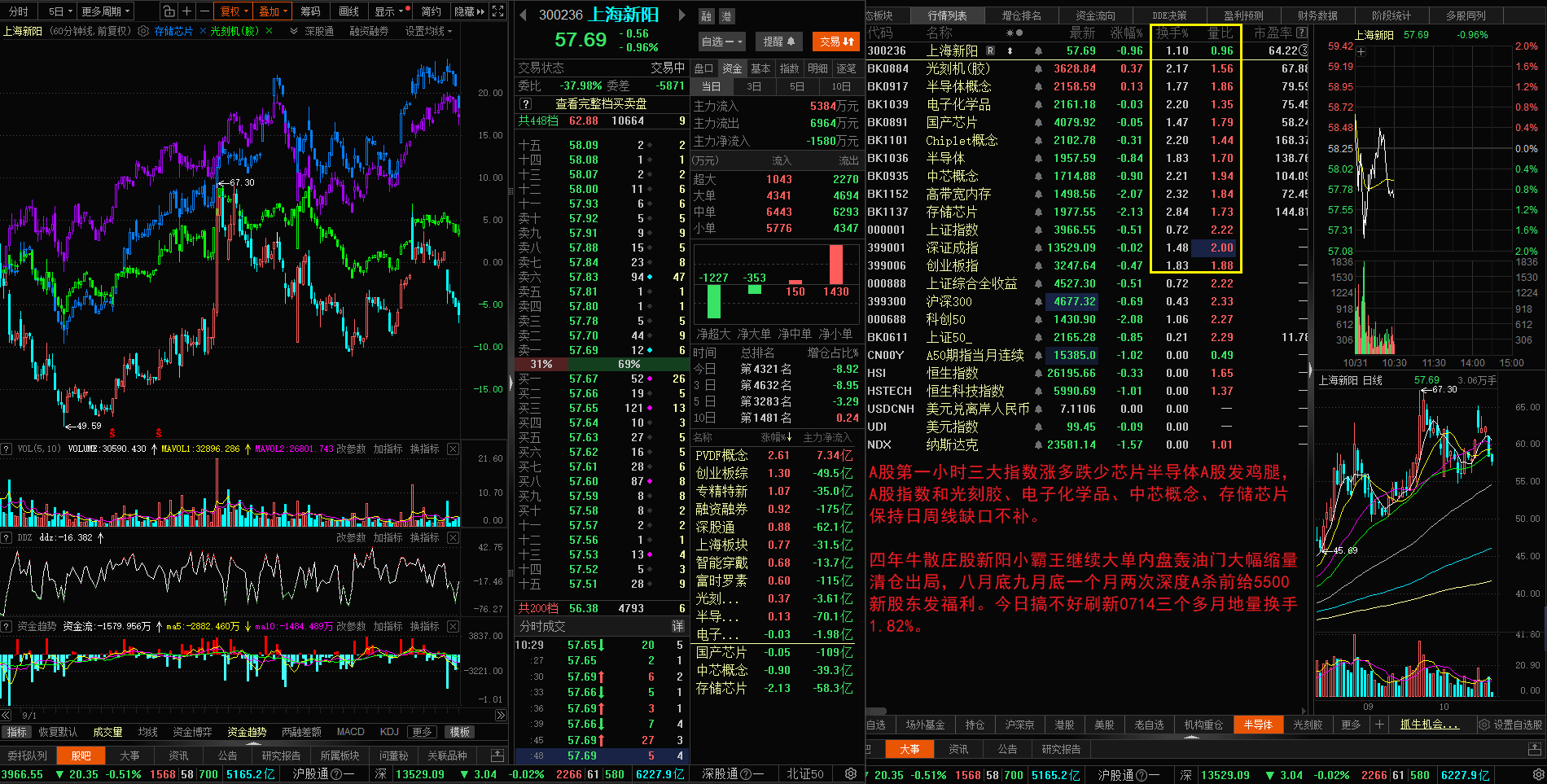The height and width of the screenshot is (784, 1547).
Task: Open 股吧 tab in bottom bar
Action: click(81, 756)
